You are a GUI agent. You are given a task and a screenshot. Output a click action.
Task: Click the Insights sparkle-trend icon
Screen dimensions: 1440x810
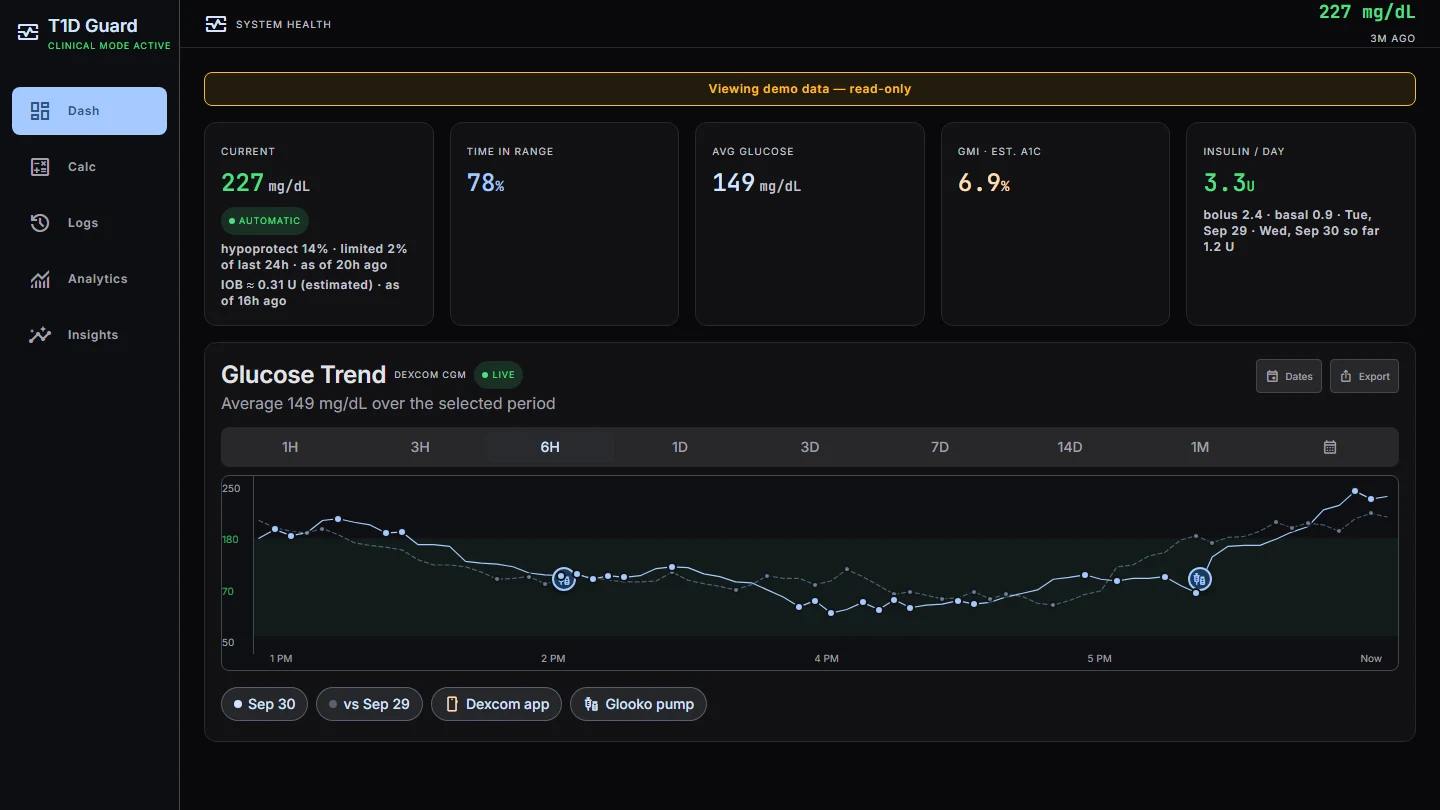tap(40, 335)
